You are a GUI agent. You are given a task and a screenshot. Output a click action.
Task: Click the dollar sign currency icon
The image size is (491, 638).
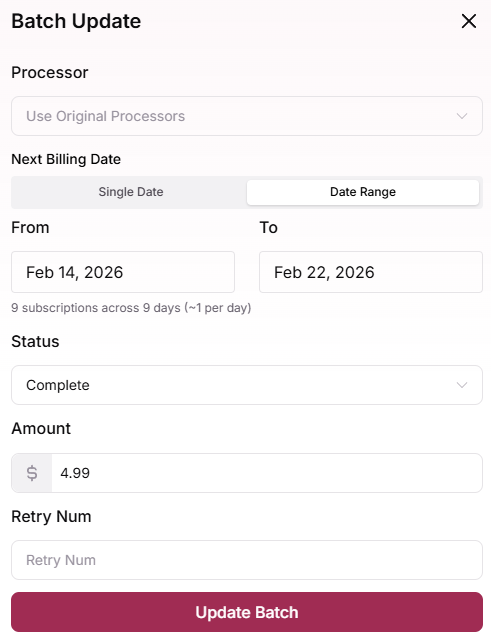click(x=32, y=473)
